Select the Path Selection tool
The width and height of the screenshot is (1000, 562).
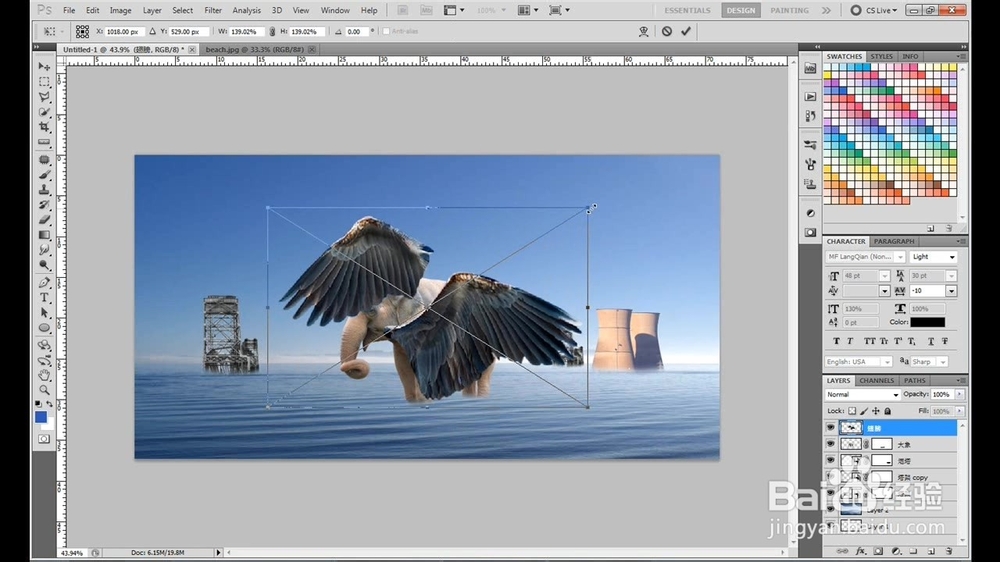(x=44, y=313)
